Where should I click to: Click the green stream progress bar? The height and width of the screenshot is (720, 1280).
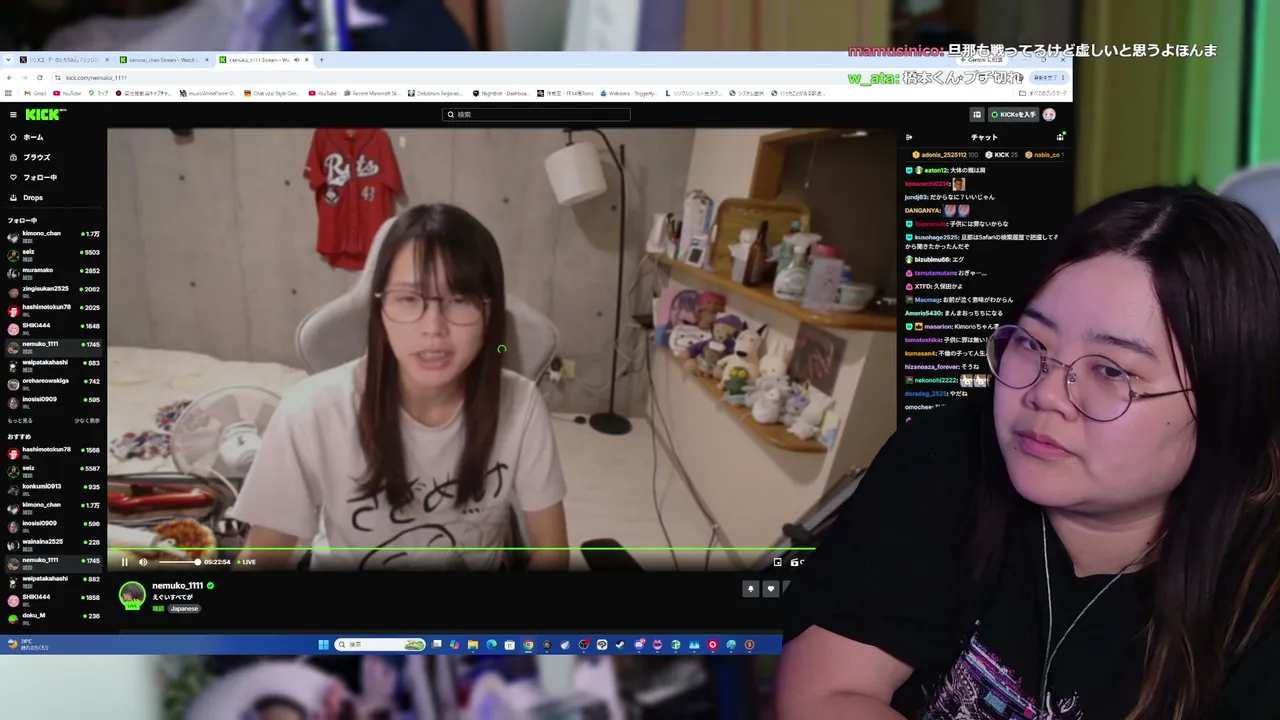[x=461, y=549]
